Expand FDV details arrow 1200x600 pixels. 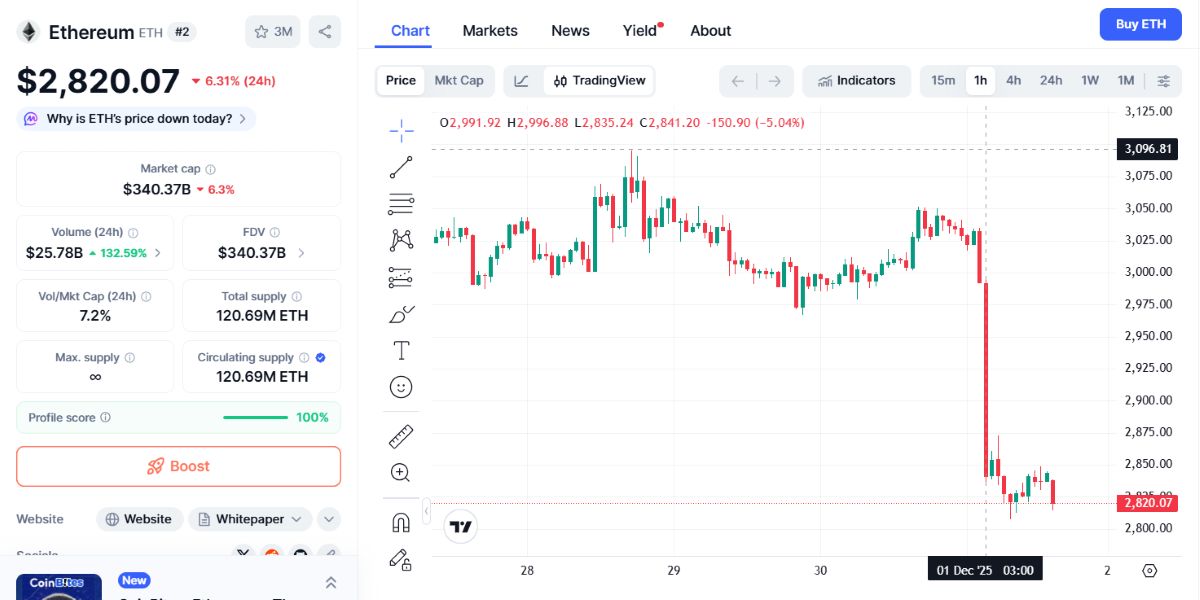(x=301, y=253)
